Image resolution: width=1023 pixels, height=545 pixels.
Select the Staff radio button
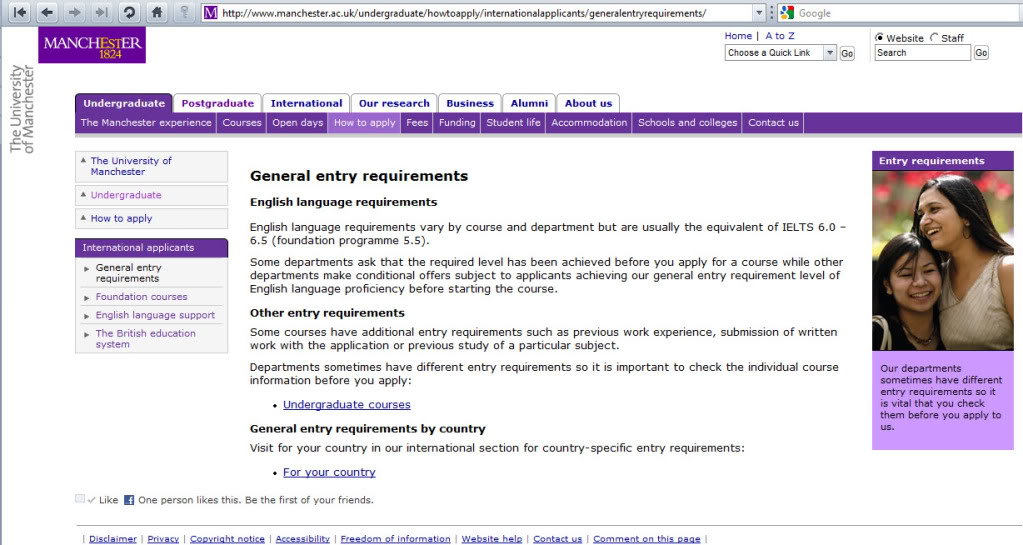[934, 38]
